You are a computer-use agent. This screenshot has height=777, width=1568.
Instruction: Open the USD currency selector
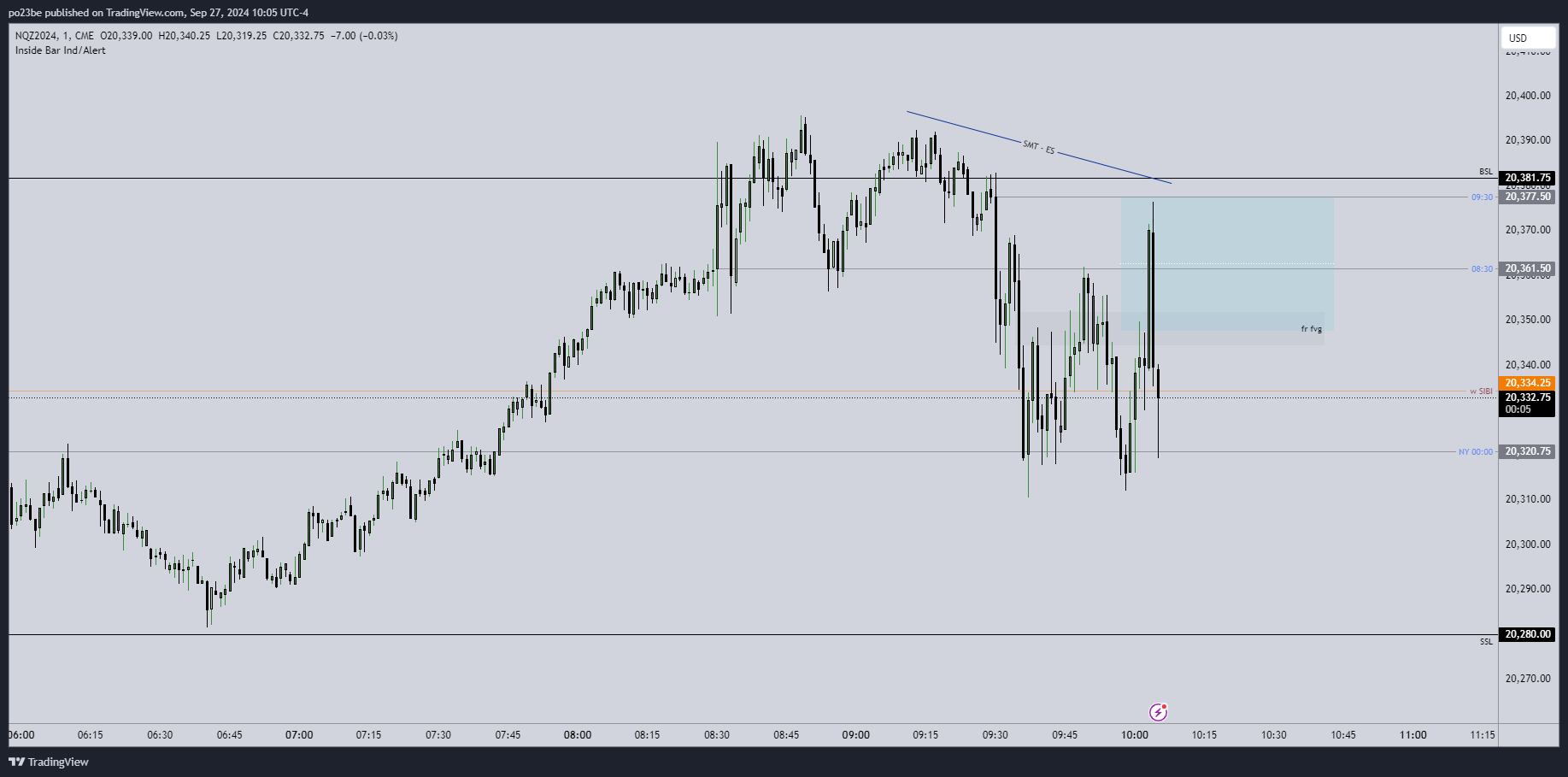1527,38
